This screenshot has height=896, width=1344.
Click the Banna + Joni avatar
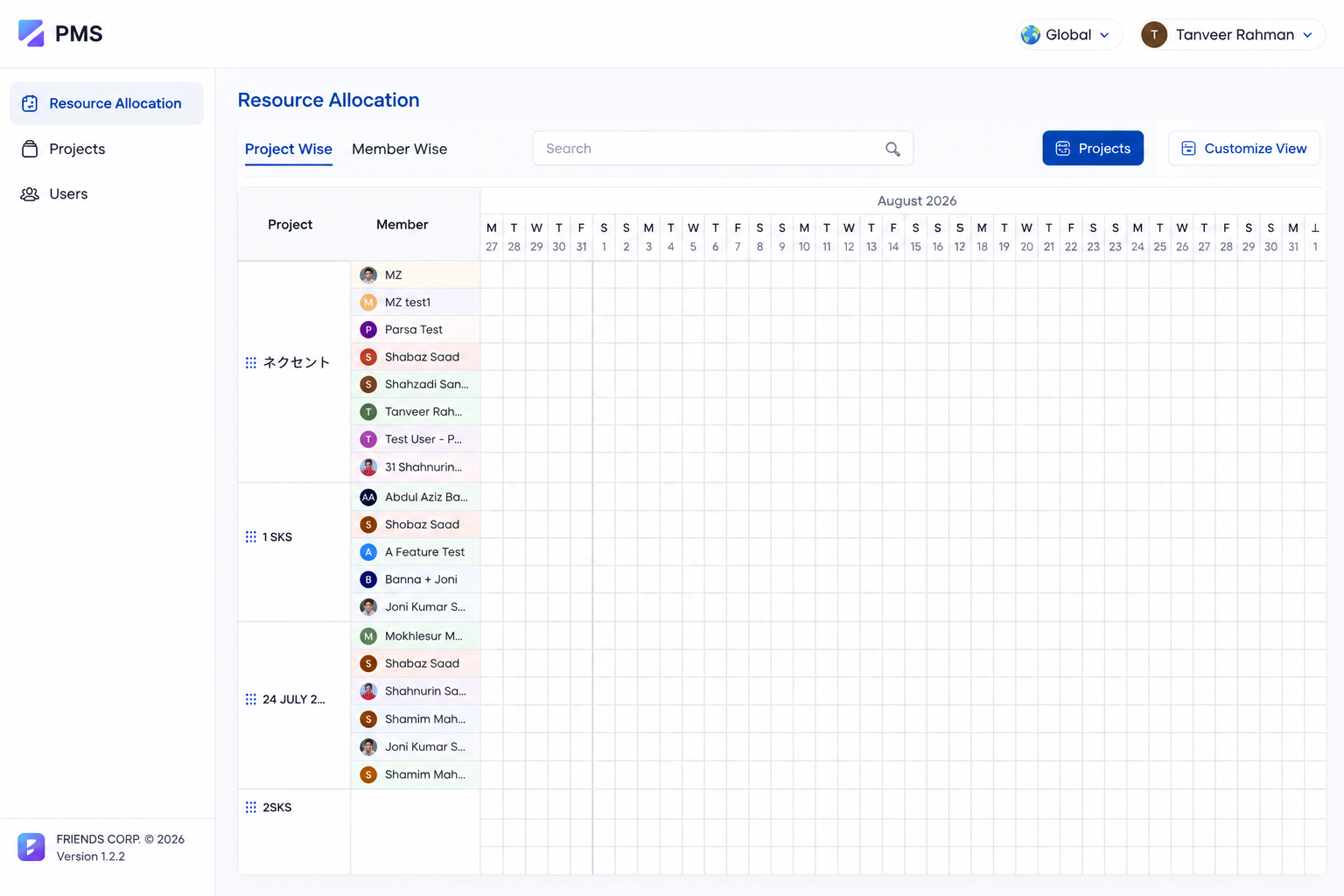tap(368, 579)
